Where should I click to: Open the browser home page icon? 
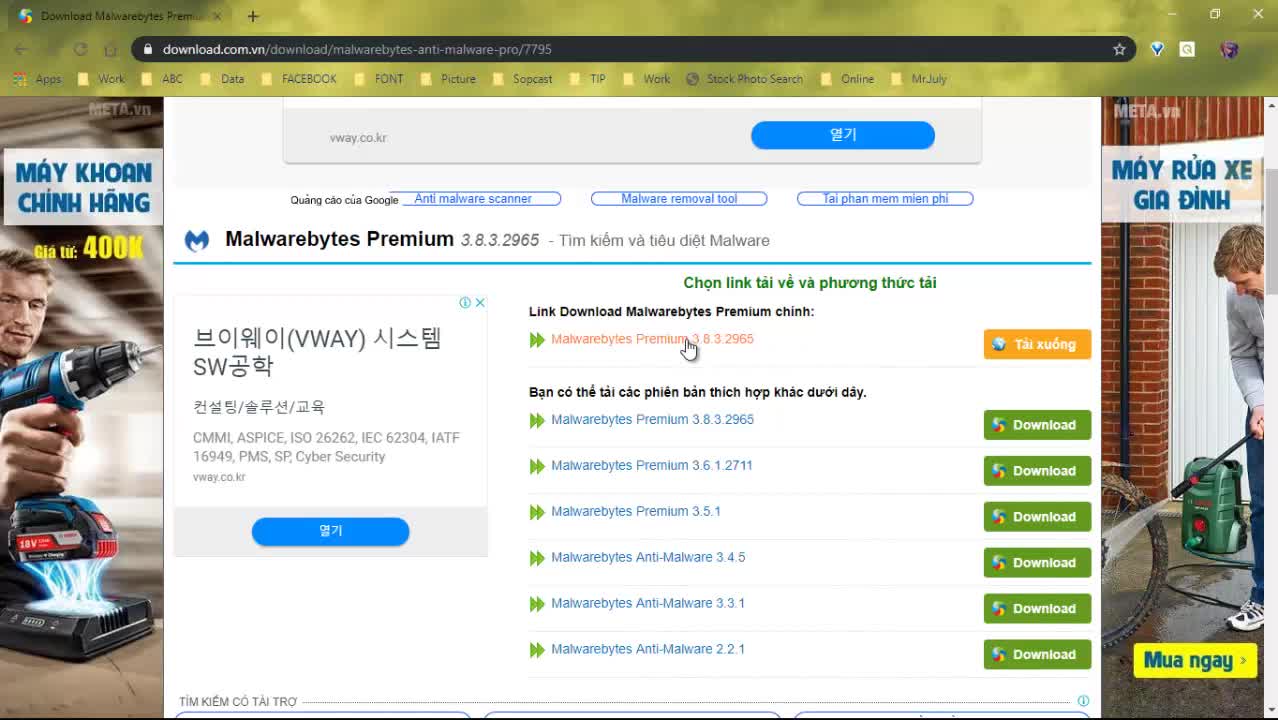coord(111,49)
